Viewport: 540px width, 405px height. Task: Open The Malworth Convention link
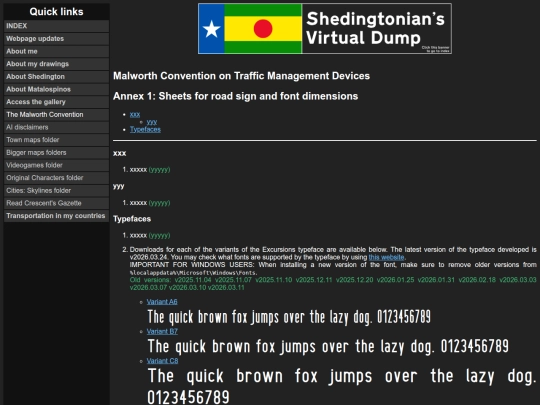pyautogui.click(x=56, y=115)
